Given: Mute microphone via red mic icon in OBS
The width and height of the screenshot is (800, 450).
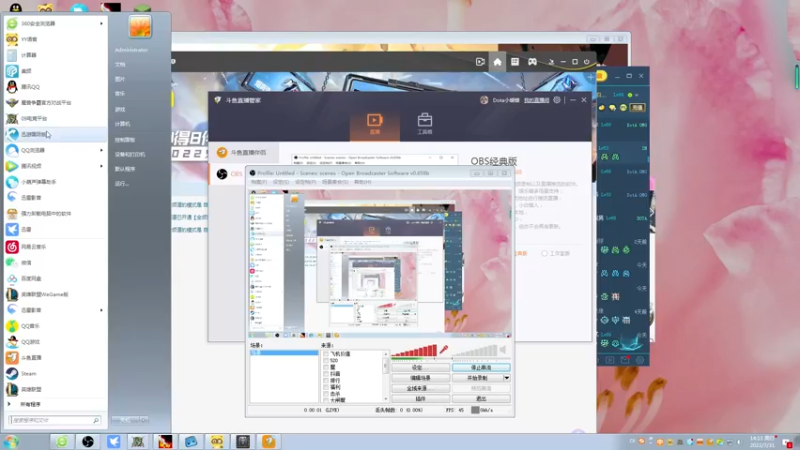Looking at the screenshot, I should 444,350.
